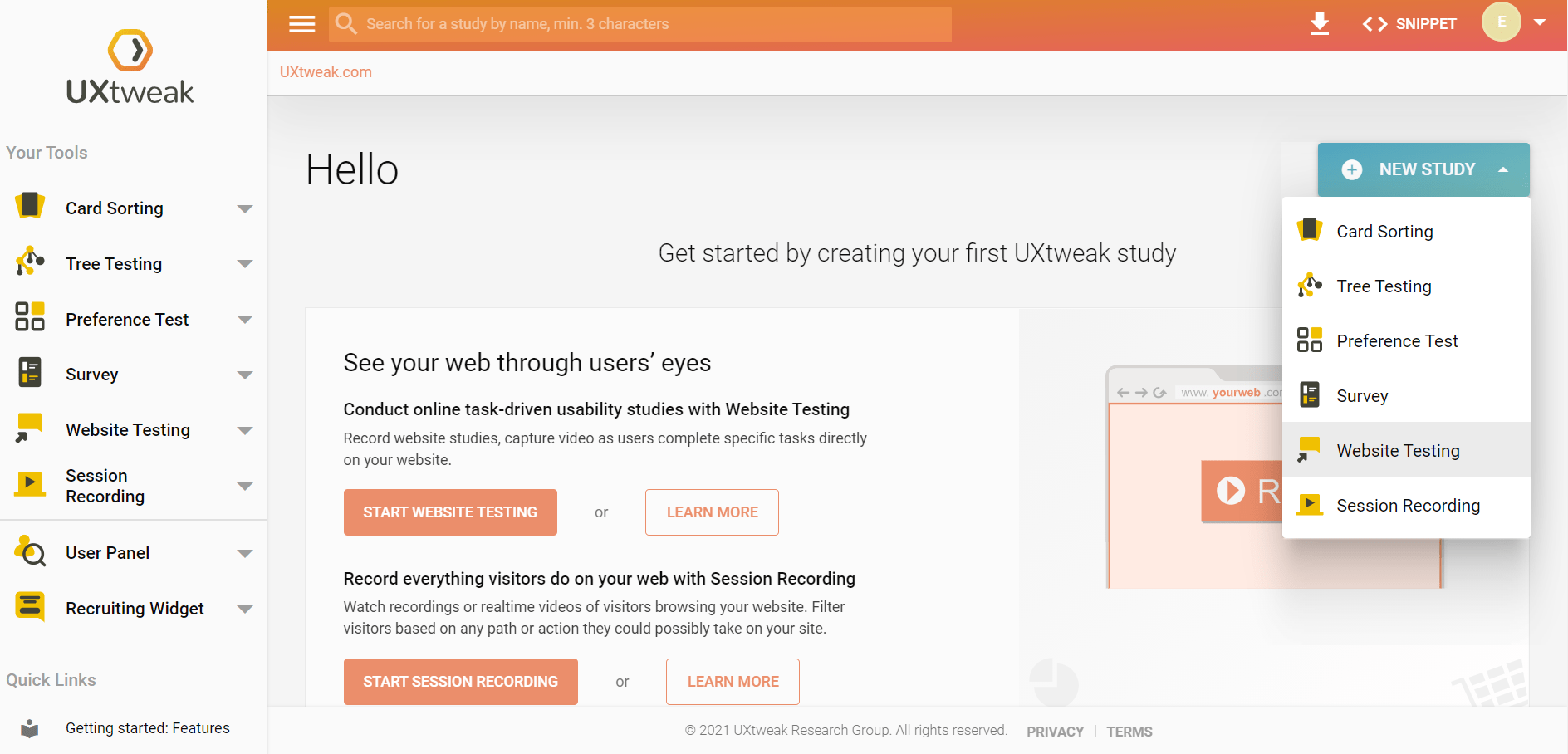1568x754 pixels.
Task: Open the Privacy footer link
Action: (x=1055, y=732)
